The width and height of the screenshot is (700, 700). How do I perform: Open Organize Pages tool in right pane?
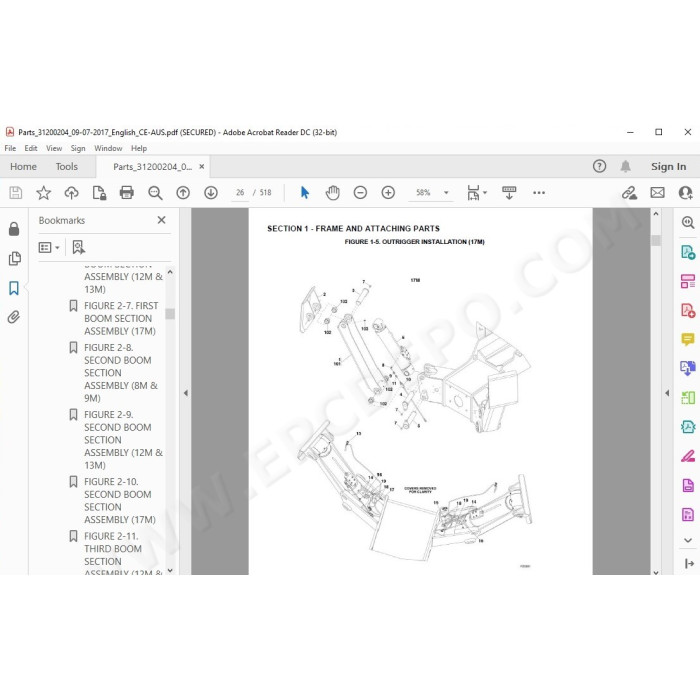[688, 281]
